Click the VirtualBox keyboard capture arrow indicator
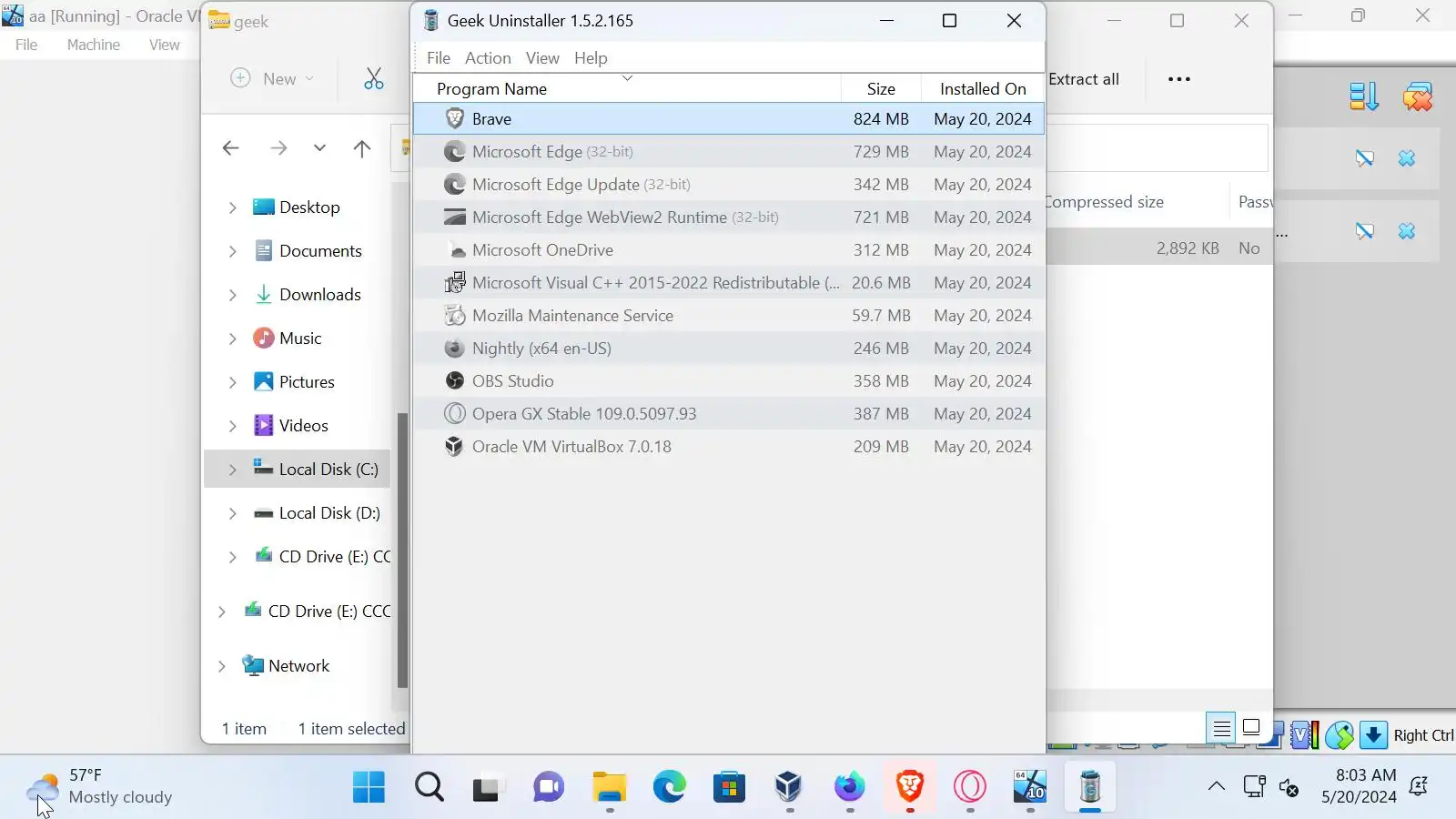Image resolution: width=1456 pixels, height=819 pixels. coord(1373,735)
